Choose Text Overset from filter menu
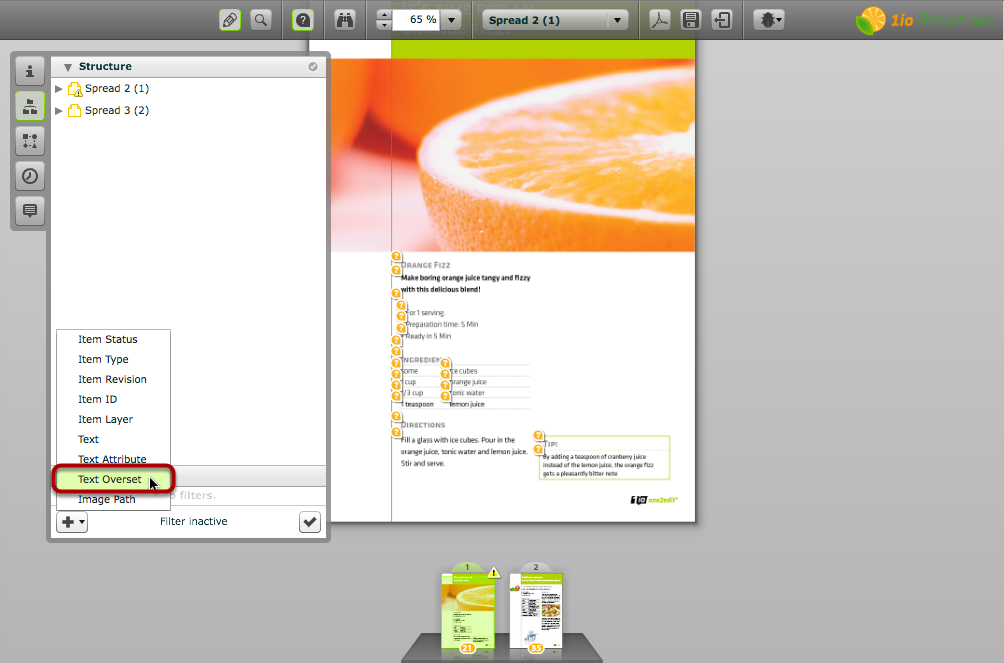Screen dimensions: 1004x663 coord(110,480)
